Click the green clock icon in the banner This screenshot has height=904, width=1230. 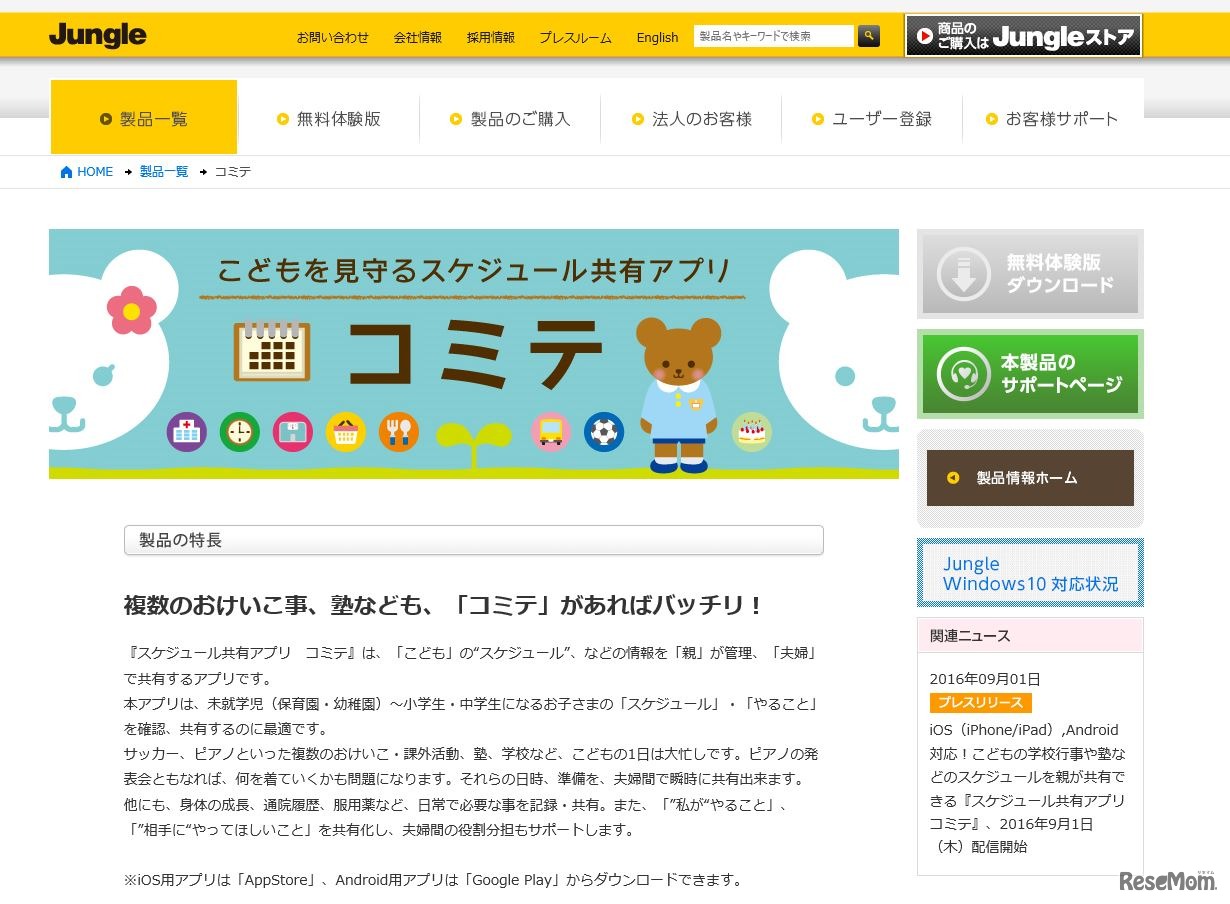coord(240,432)
